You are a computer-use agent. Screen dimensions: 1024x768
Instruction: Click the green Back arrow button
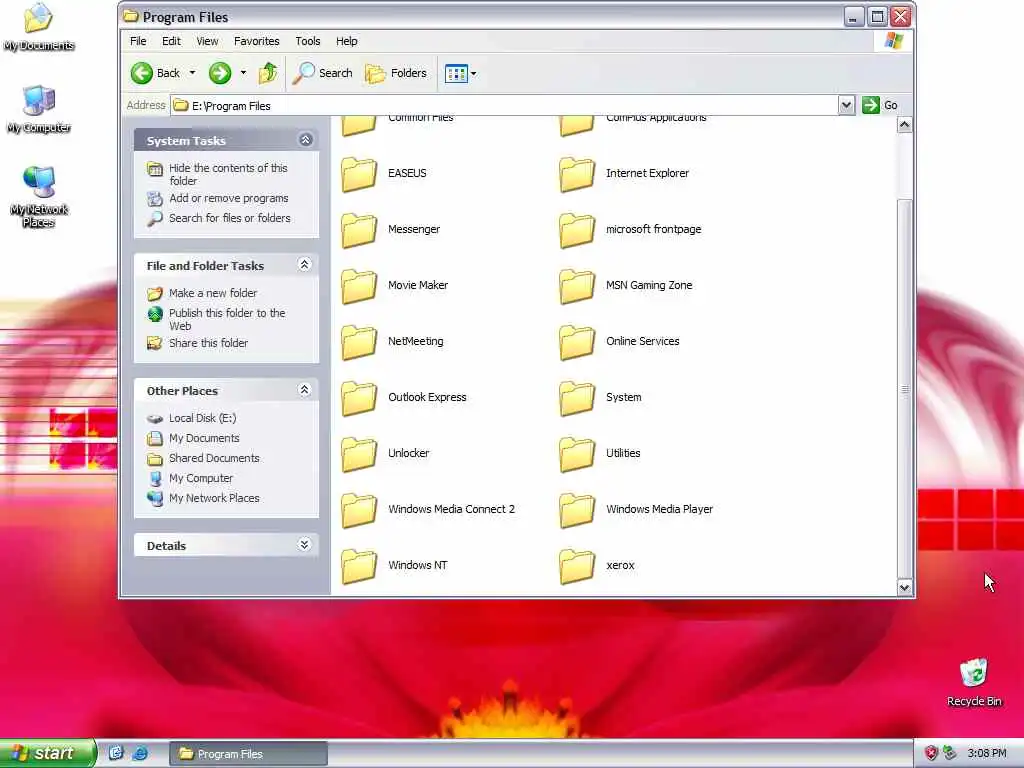point(142,73)
